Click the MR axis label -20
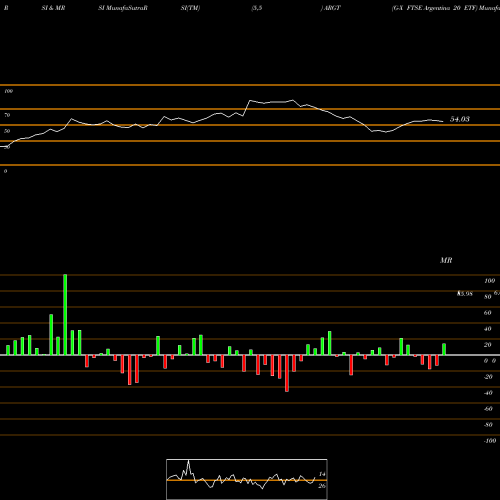Screen dimensions: 500x500 click(x=488, y=377)
